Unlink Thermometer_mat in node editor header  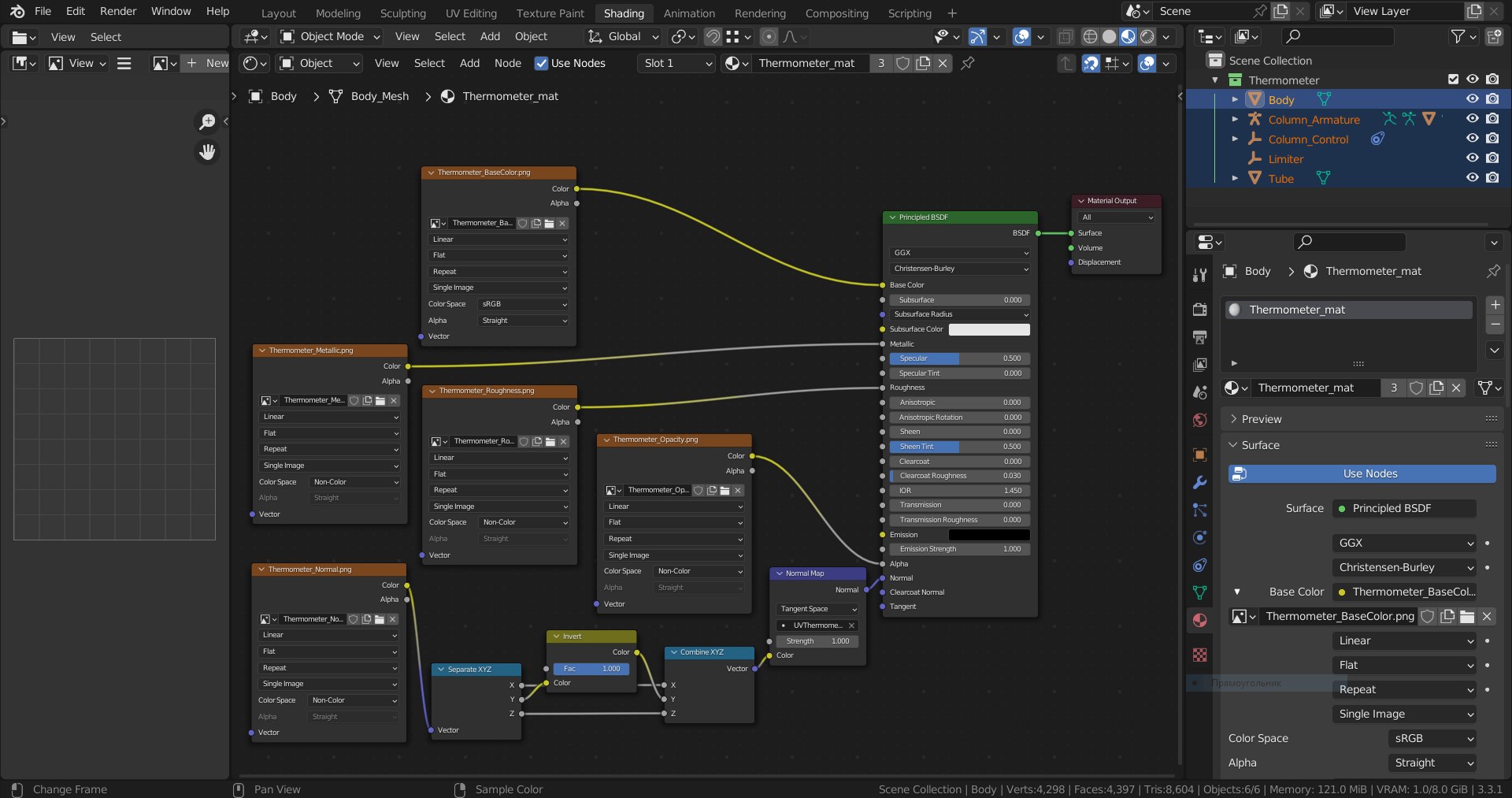tap(943, 63)
